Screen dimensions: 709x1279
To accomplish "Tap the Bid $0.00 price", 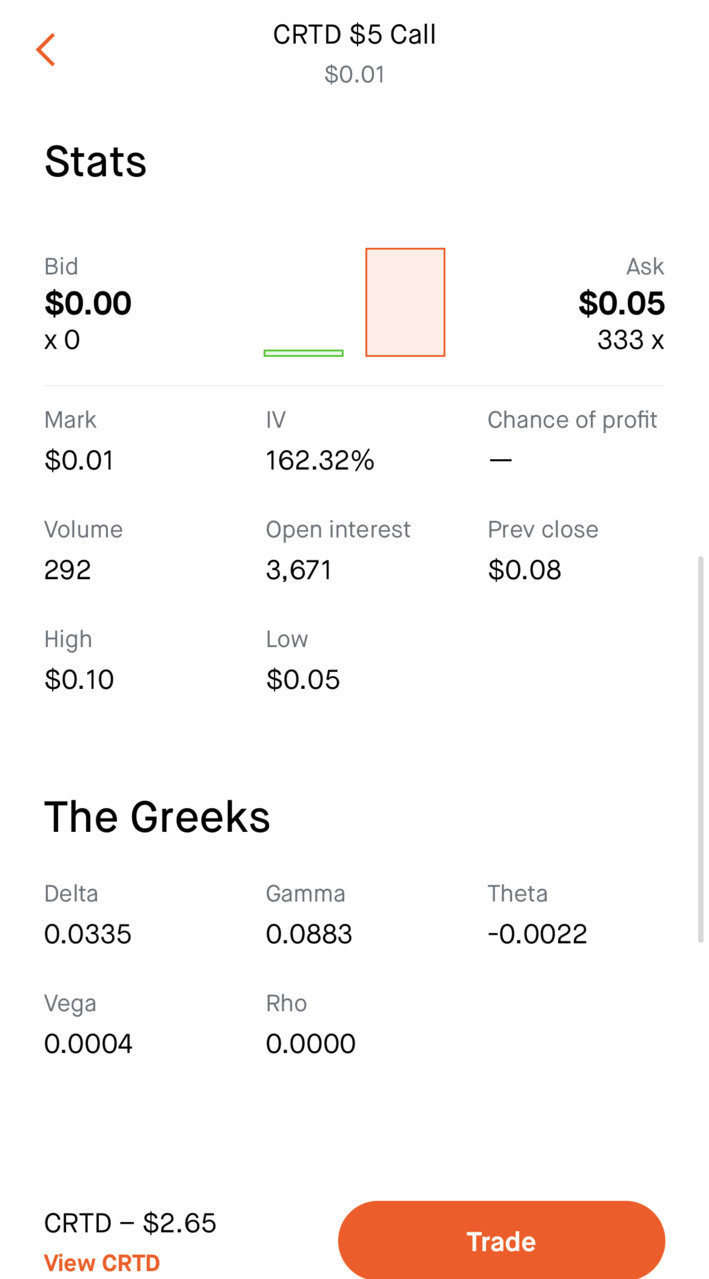I will click(88, 303).
